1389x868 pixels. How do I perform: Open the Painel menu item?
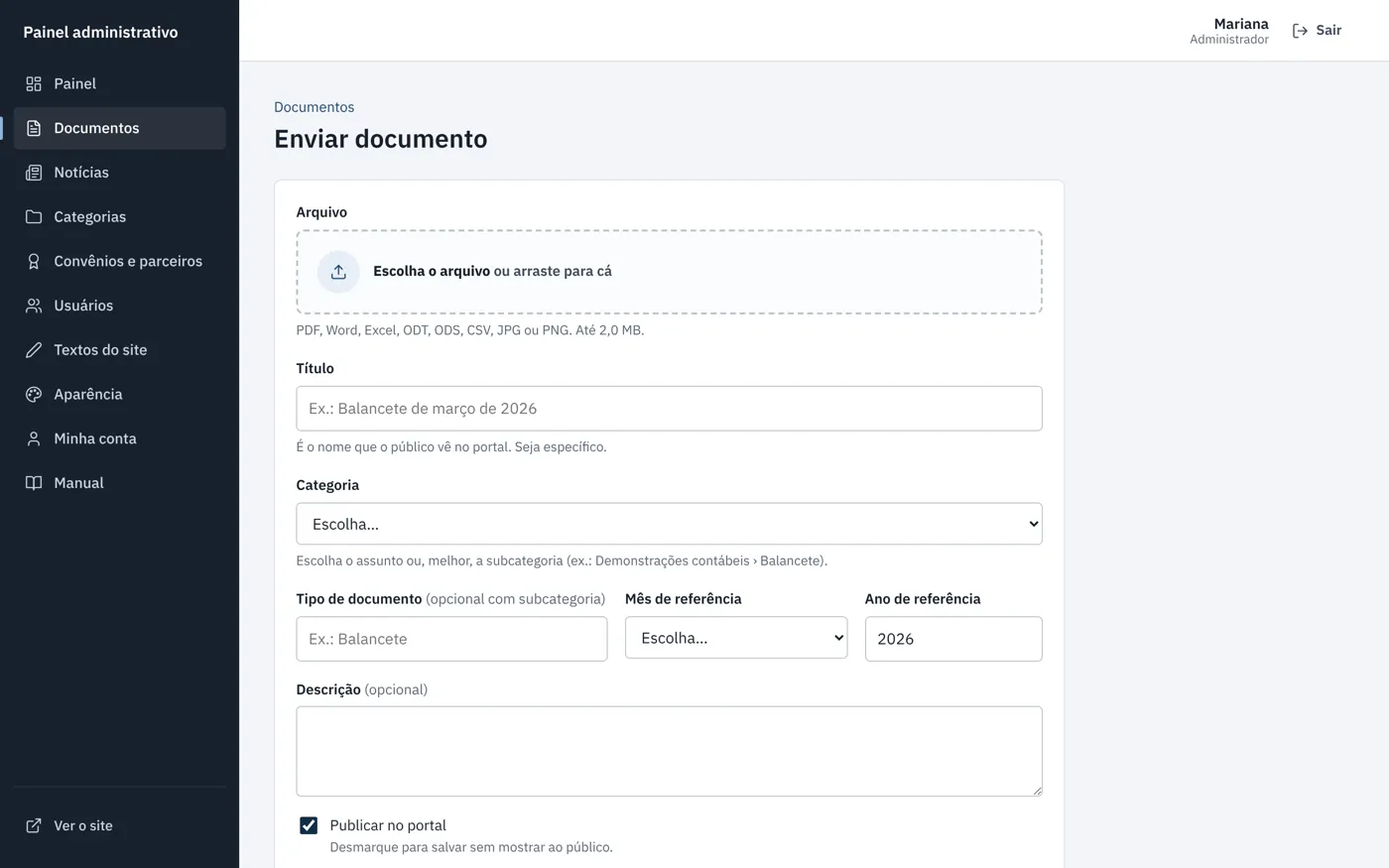[x=120, y=84]
